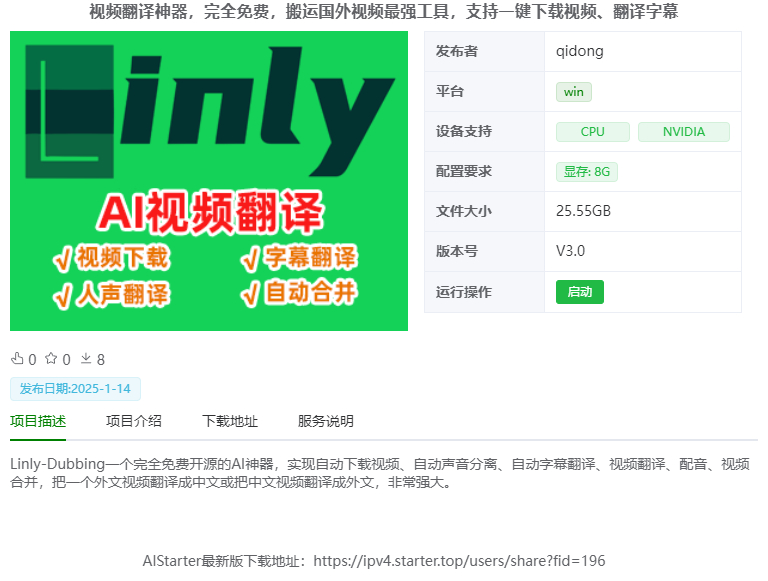Click the 配置要求 label cell
Screen dimensions: 768x581
[x=484, y=171]
